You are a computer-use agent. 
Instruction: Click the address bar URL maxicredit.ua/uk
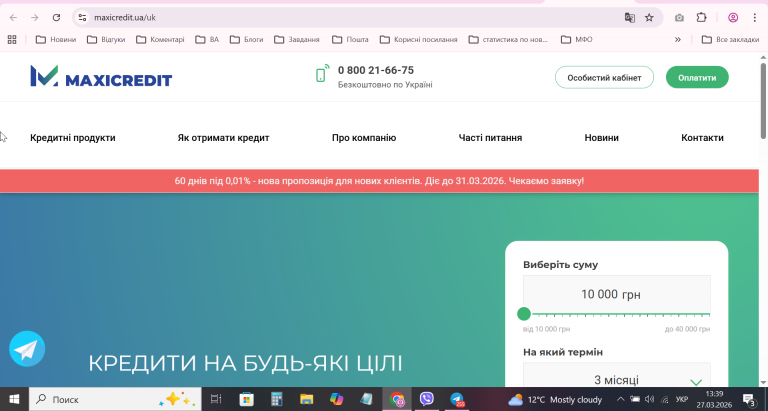point(125,18)
